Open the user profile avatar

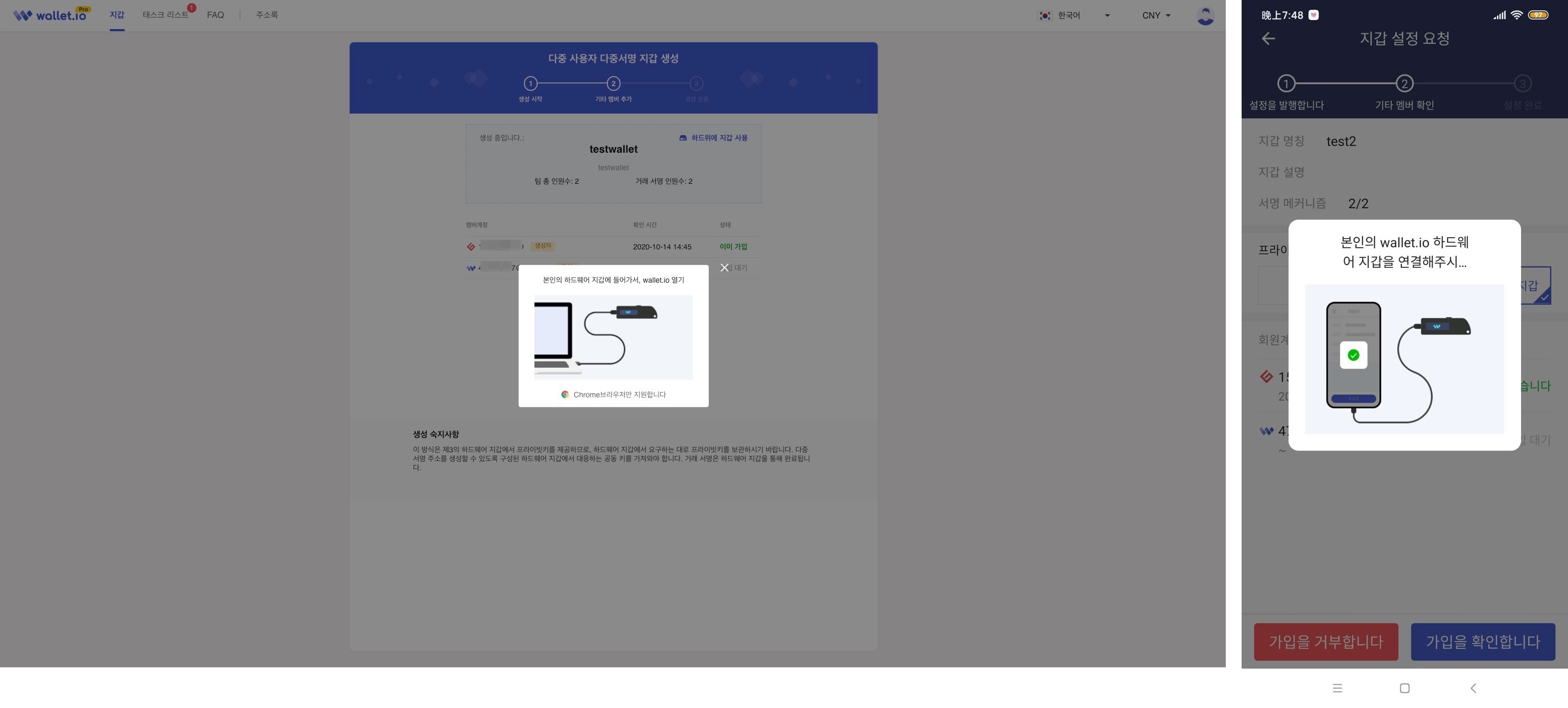[1205, 15]
